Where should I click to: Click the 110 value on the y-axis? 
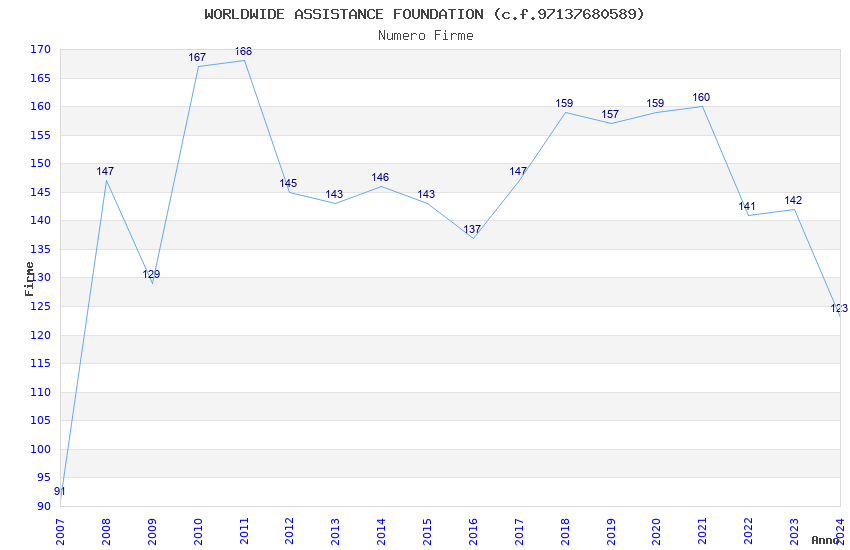41,392
